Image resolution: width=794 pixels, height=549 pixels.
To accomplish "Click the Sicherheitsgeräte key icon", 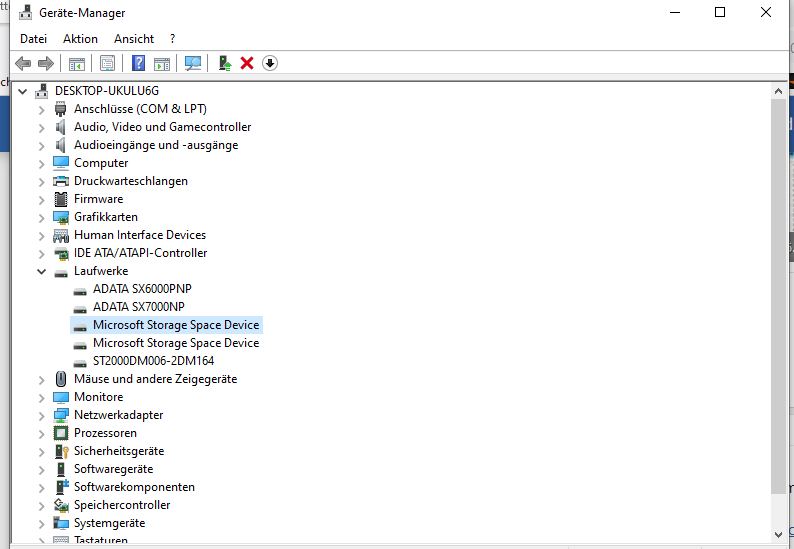I will point(61,451).
